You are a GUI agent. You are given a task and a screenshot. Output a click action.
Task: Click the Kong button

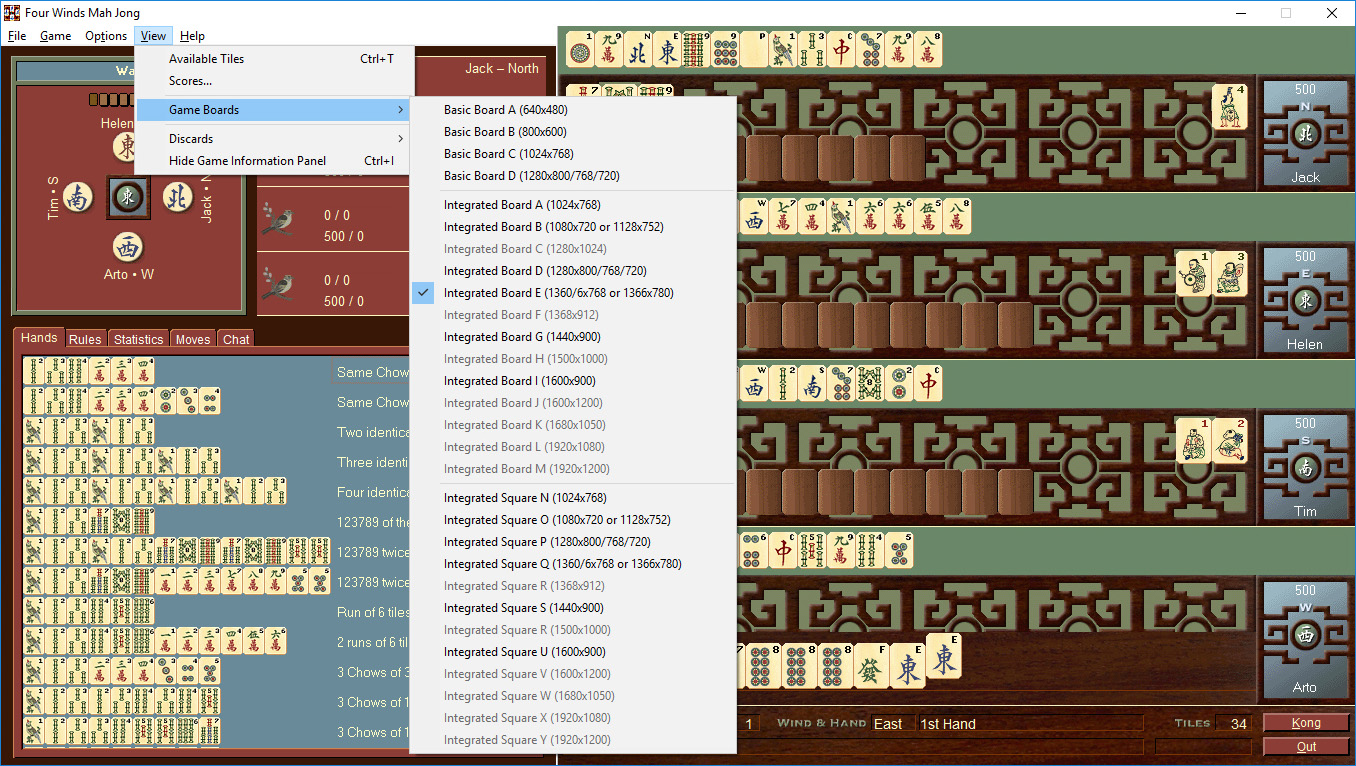coord(1306,723)
